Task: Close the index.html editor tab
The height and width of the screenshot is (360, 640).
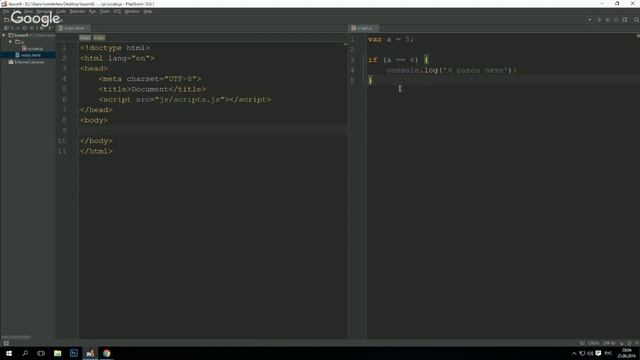Action: point(87,28)
